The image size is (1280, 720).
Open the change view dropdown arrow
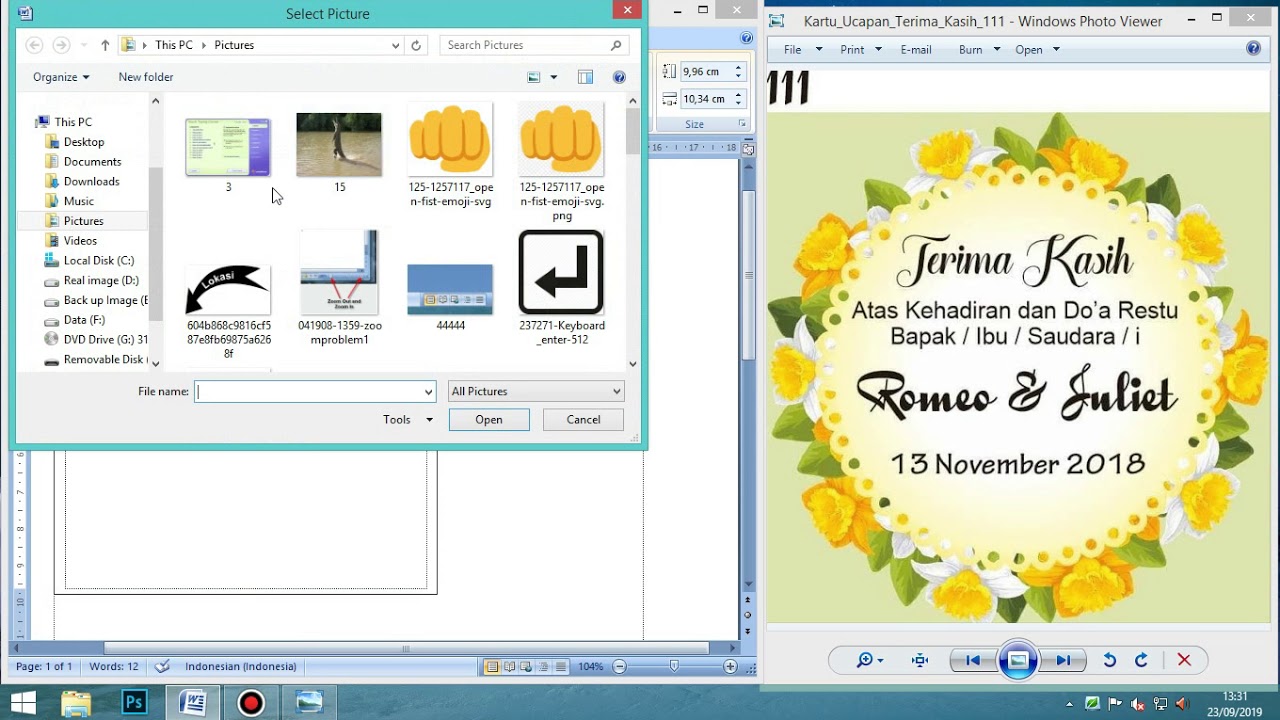point(553,77)
